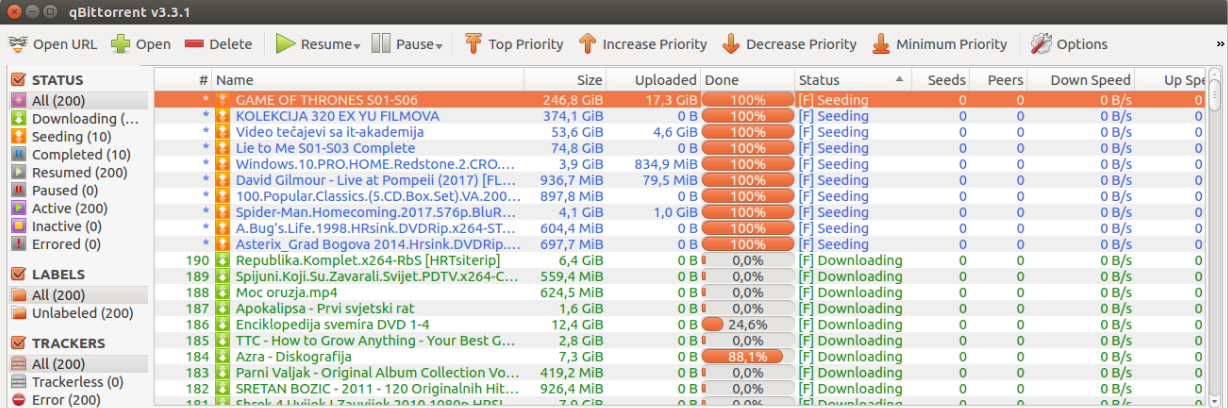This screenshot has width=1228, height=408.
Task: Click download icon of Moc oruzja.mp4 row
Action: (x=223, y=292)
